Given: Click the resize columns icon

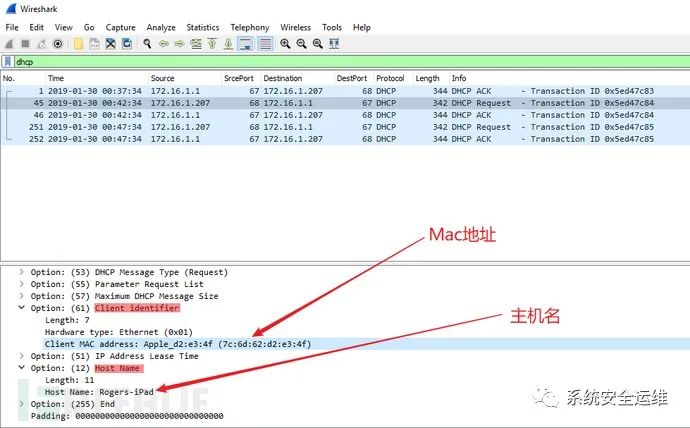Looking at the screenshot, I should tap(334, 44).
